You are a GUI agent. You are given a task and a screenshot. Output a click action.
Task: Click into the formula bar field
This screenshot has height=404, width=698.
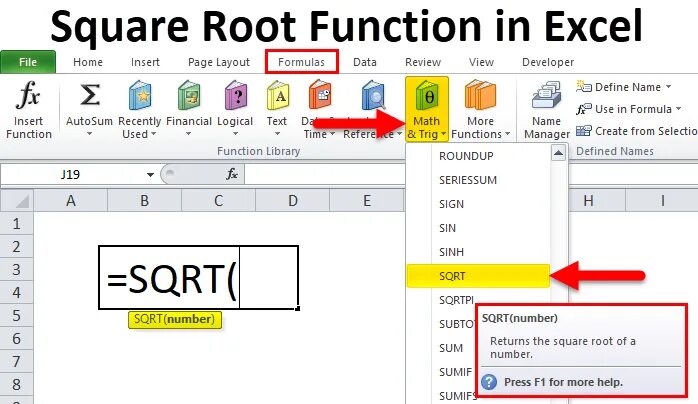click(325, 174)
